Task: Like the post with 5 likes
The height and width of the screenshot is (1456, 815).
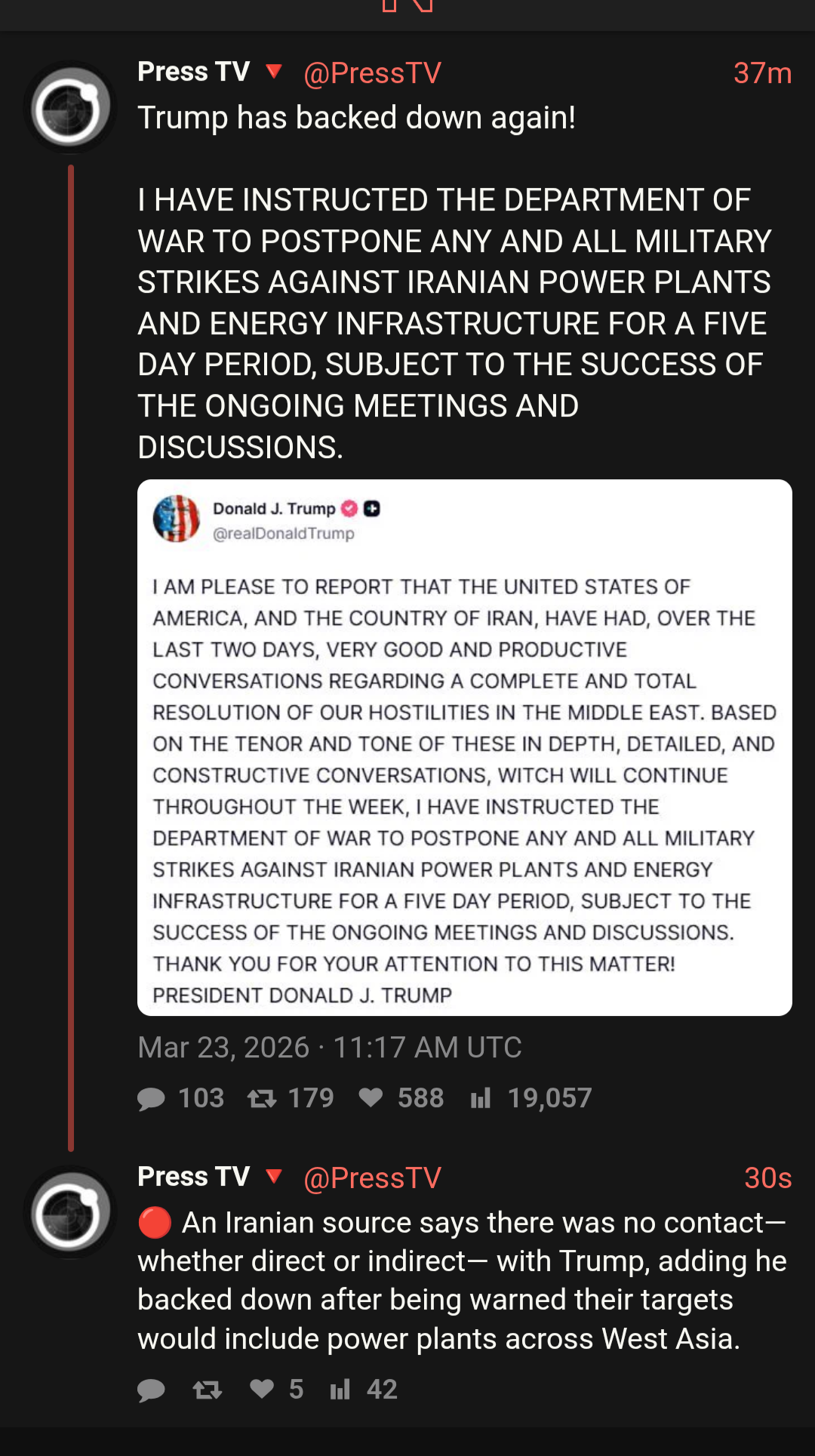Action: [262, 1389]
